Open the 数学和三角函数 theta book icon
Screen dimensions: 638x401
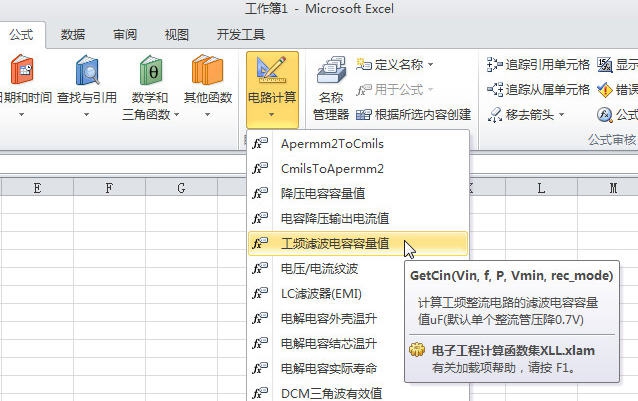pos(151,70)
